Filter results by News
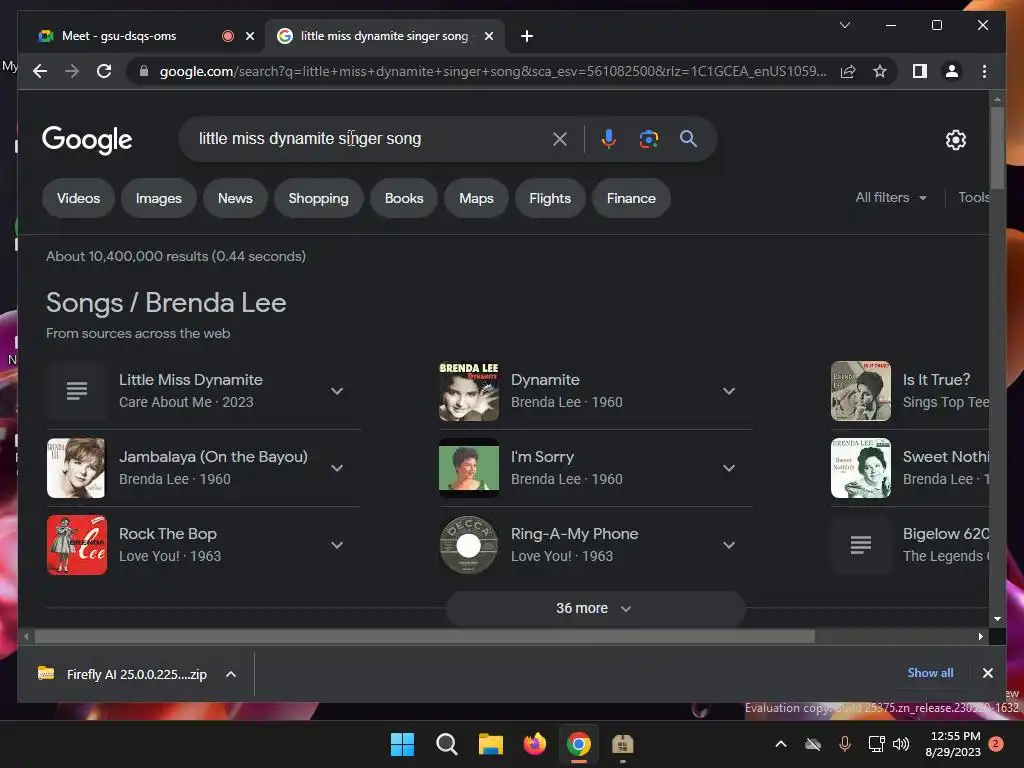 click(235, 198)
